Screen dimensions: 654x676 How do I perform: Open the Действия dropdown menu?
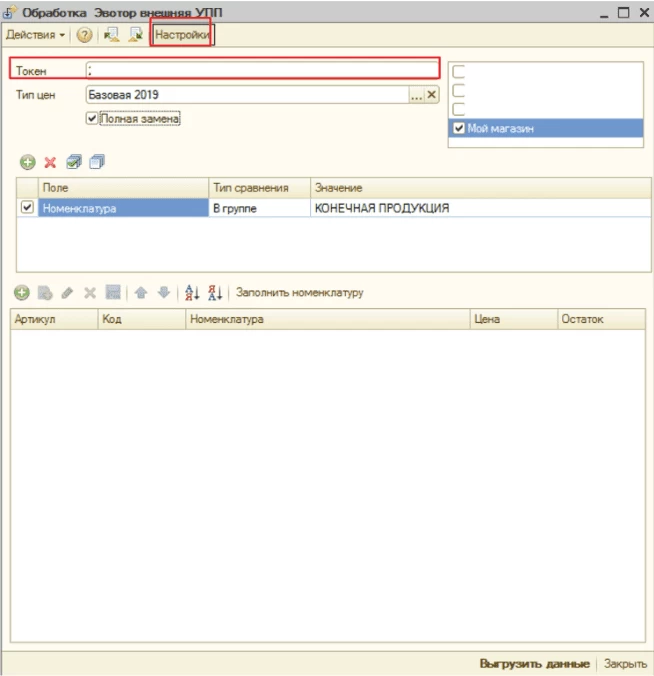pyautogui.click(x=36, y=35)
